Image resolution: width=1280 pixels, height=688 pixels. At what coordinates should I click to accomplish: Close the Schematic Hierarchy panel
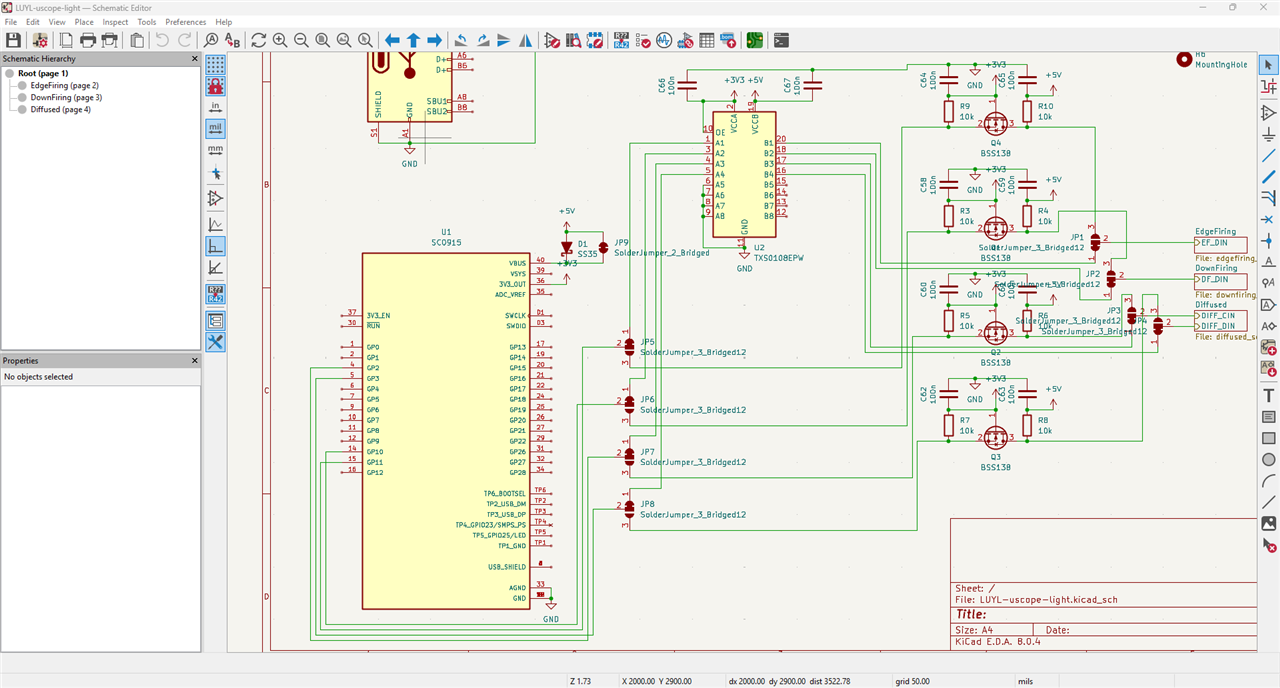(195, 59)
